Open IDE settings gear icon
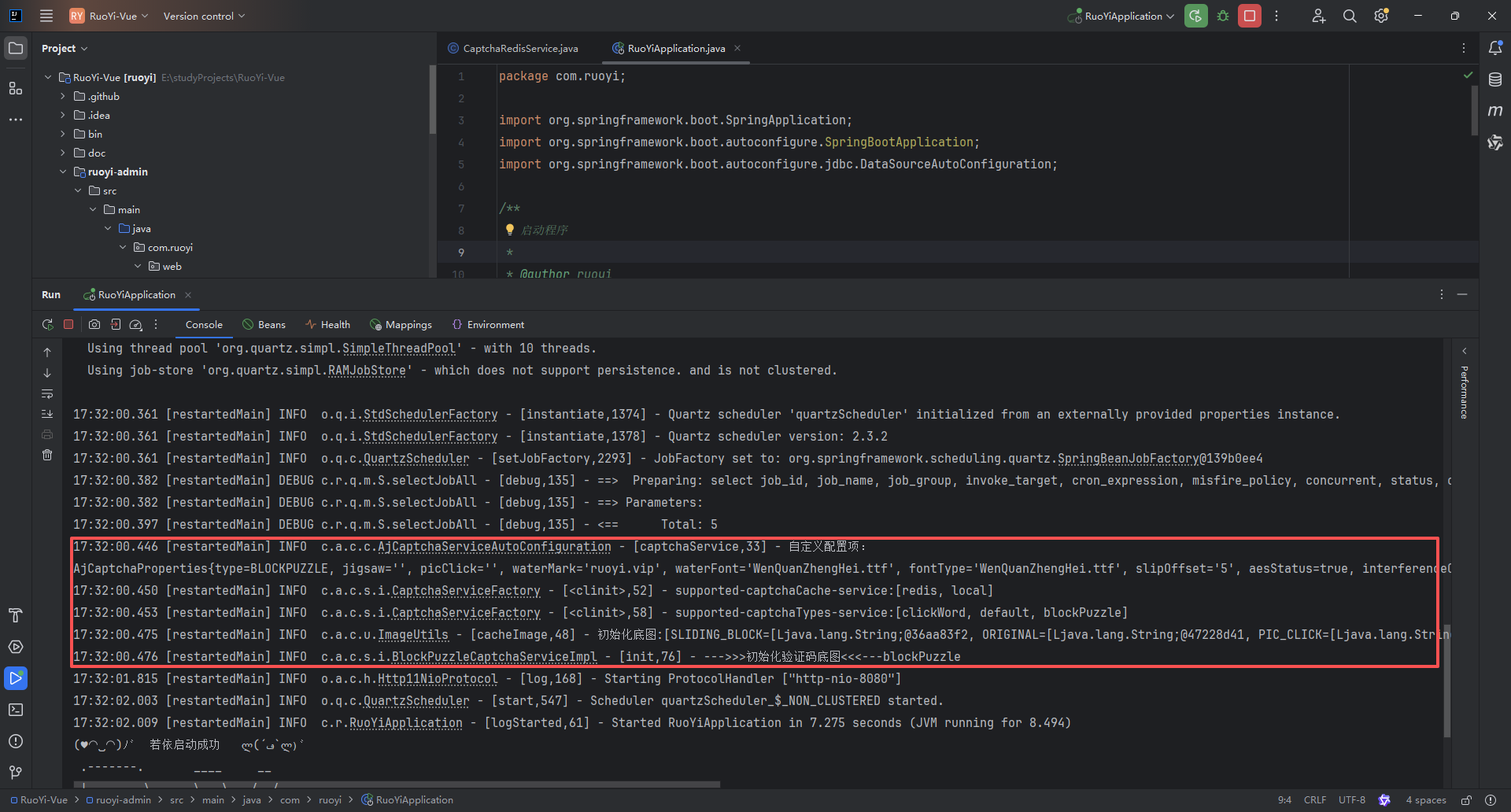1511x812 pixels. (1381, 16)
